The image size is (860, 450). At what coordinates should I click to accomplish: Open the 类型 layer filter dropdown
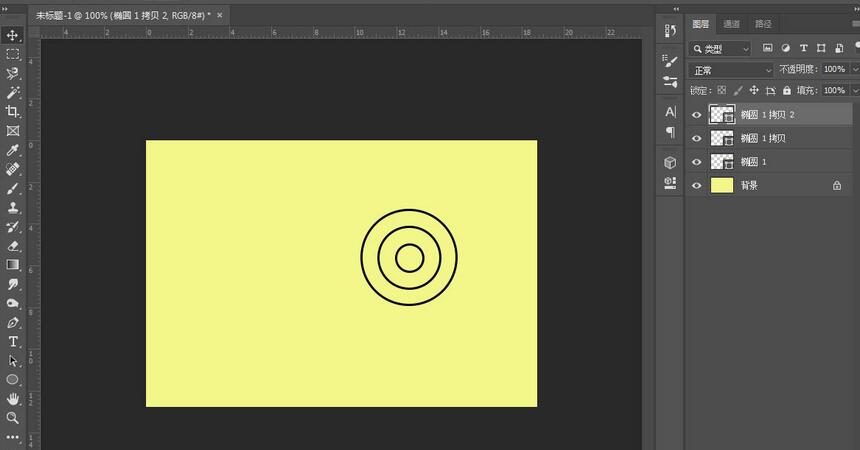722,48
